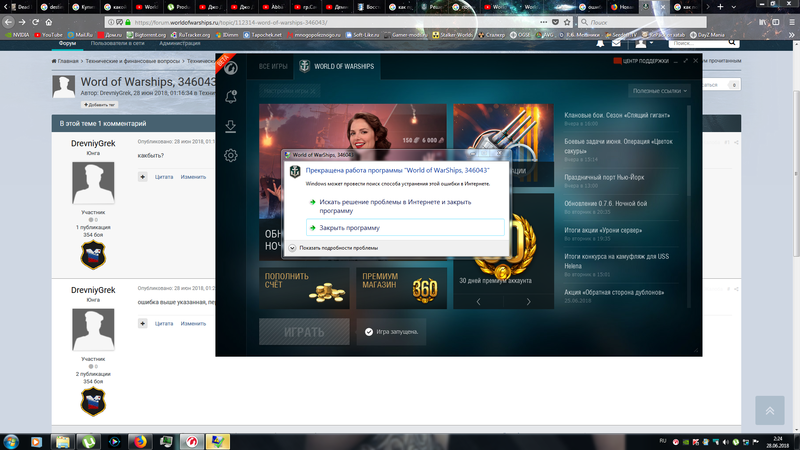Switch to Firefox in the taskbar

(140, 441)
